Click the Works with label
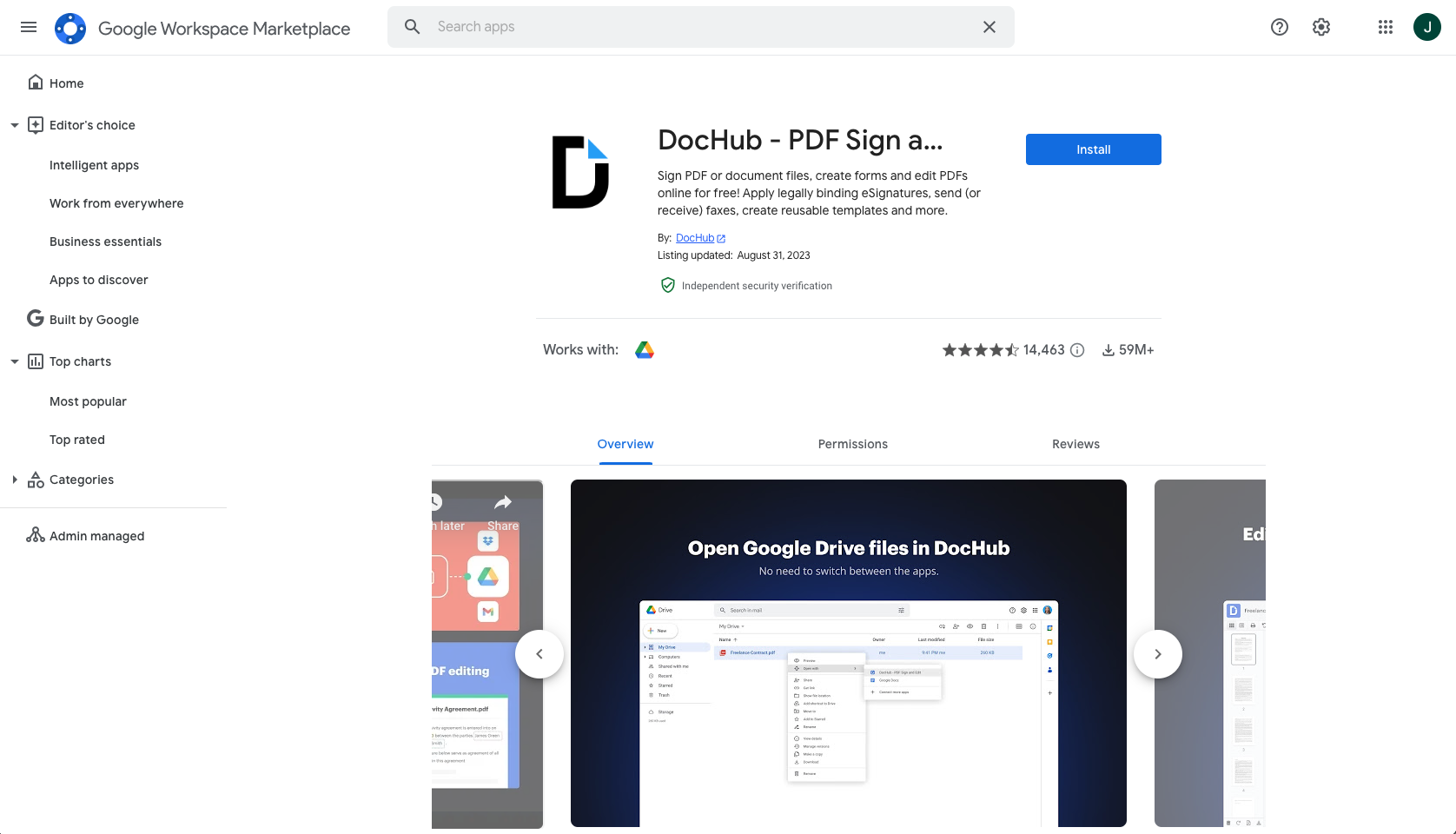The image size is (1456, 834). click(x=580, y=350)
